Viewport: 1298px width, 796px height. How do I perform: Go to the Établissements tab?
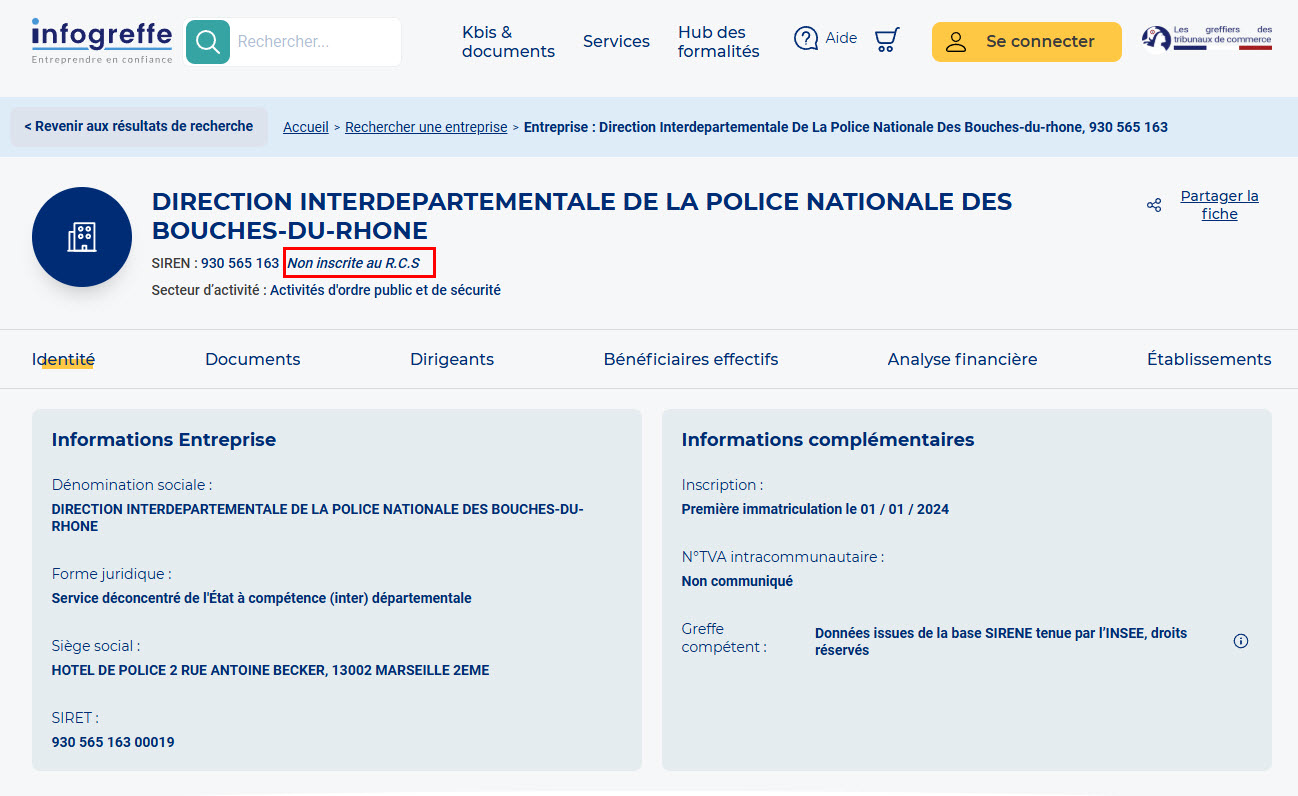(x=1208, y=359)
